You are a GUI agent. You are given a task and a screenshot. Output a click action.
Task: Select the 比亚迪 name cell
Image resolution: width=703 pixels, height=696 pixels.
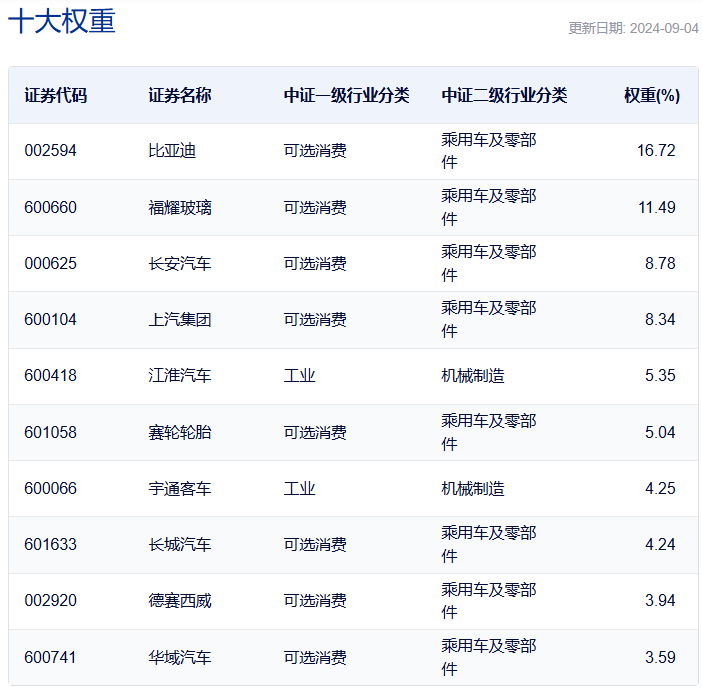pyautogui.click(x=172, y=151)
